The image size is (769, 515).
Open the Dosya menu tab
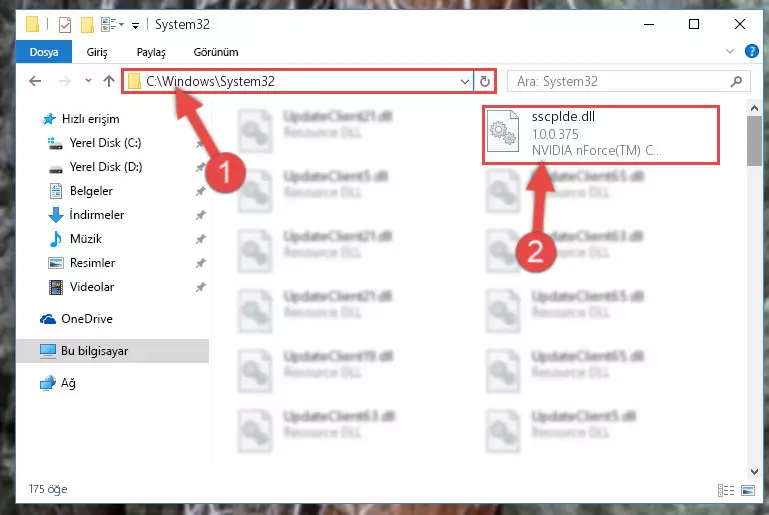point(44,52)
